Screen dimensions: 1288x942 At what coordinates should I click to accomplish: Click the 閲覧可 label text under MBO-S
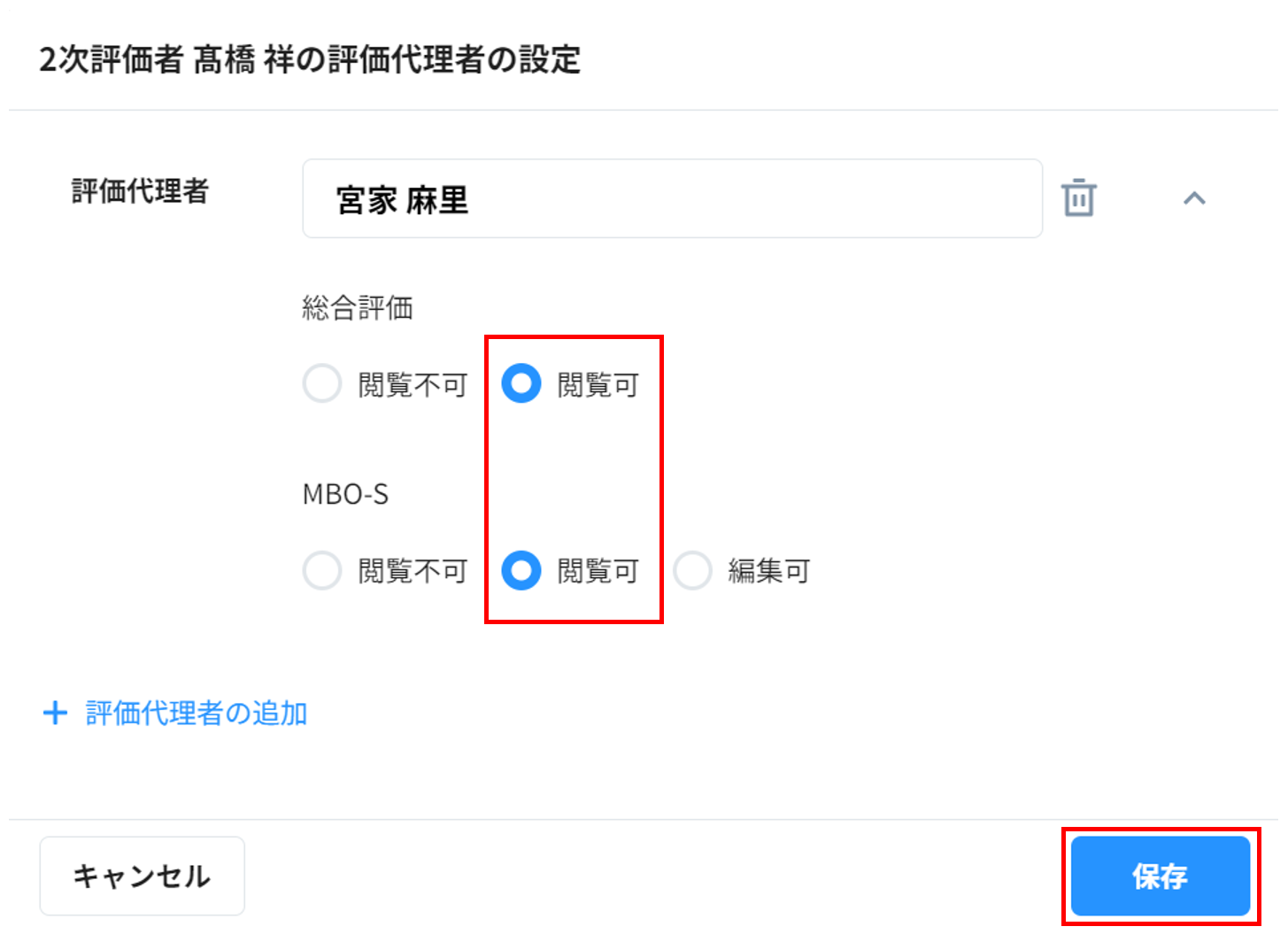point(598,571)
